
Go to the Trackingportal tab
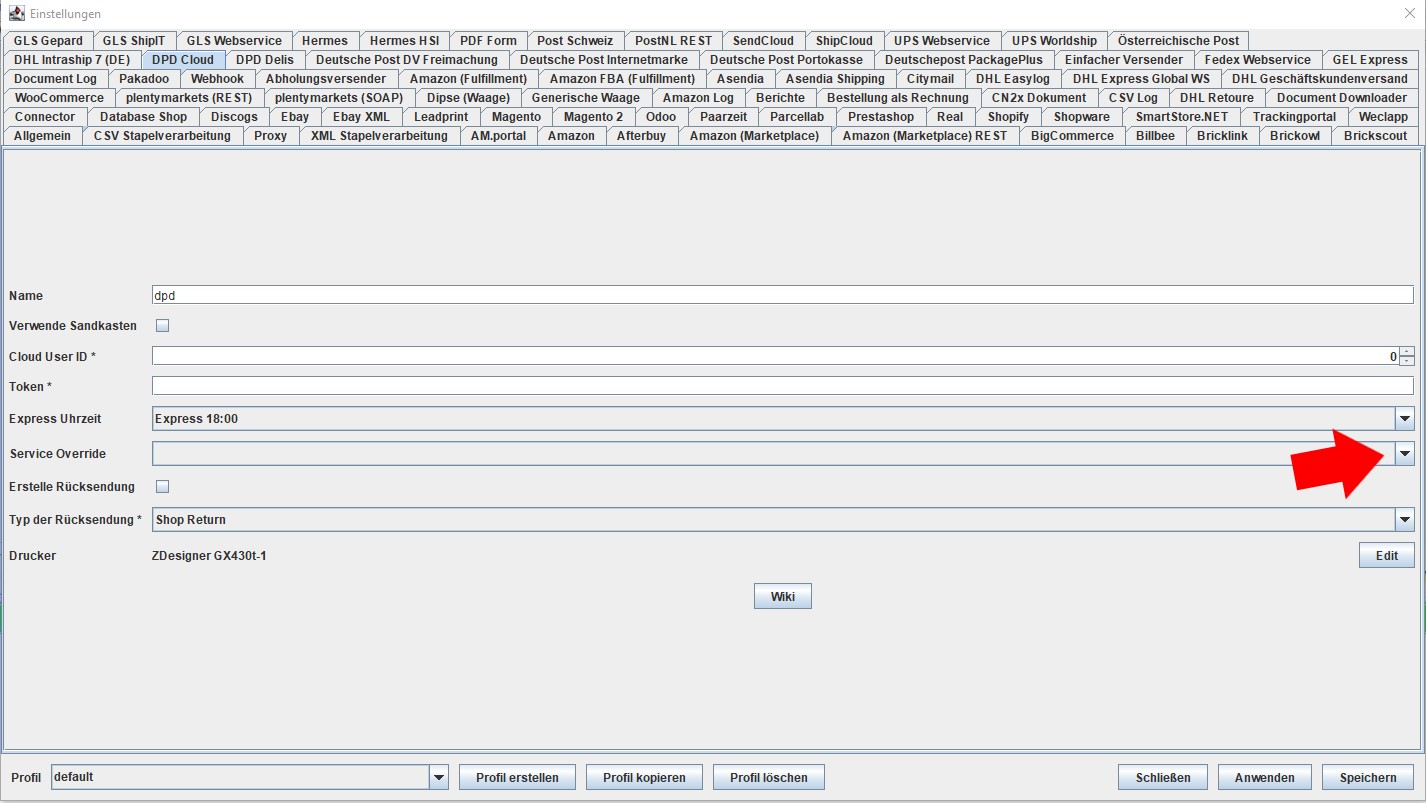click(x=1294, y=117)
